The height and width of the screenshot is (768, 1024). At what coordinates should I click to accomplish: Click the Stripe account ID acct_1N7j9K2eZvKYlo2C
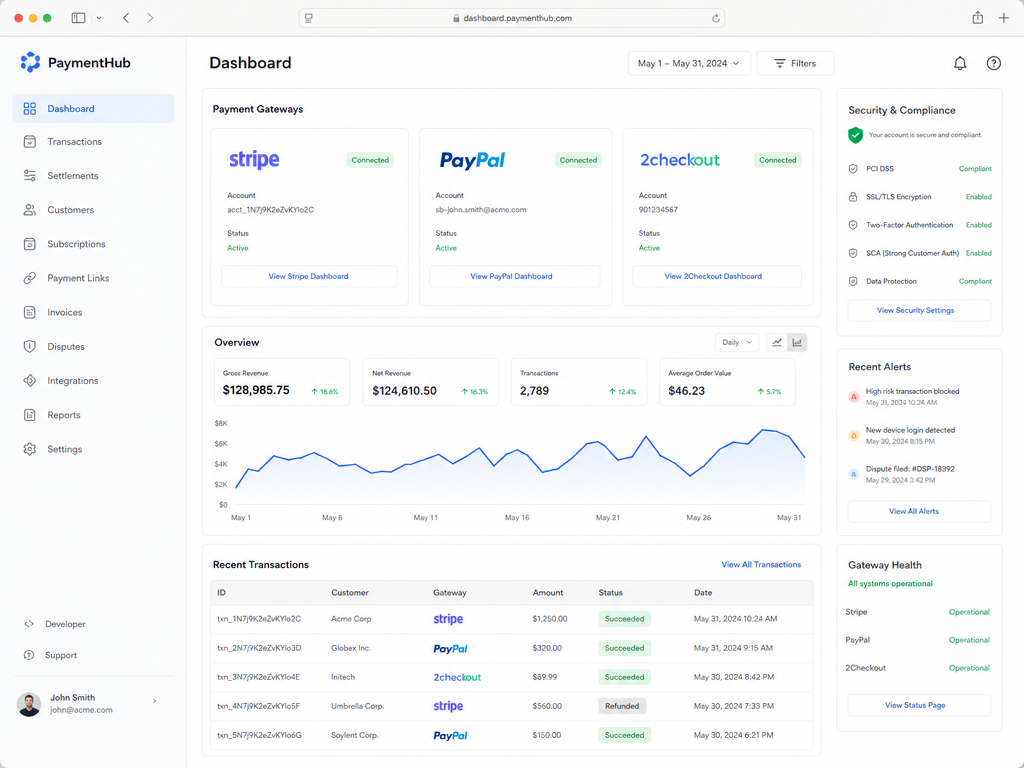270,210
